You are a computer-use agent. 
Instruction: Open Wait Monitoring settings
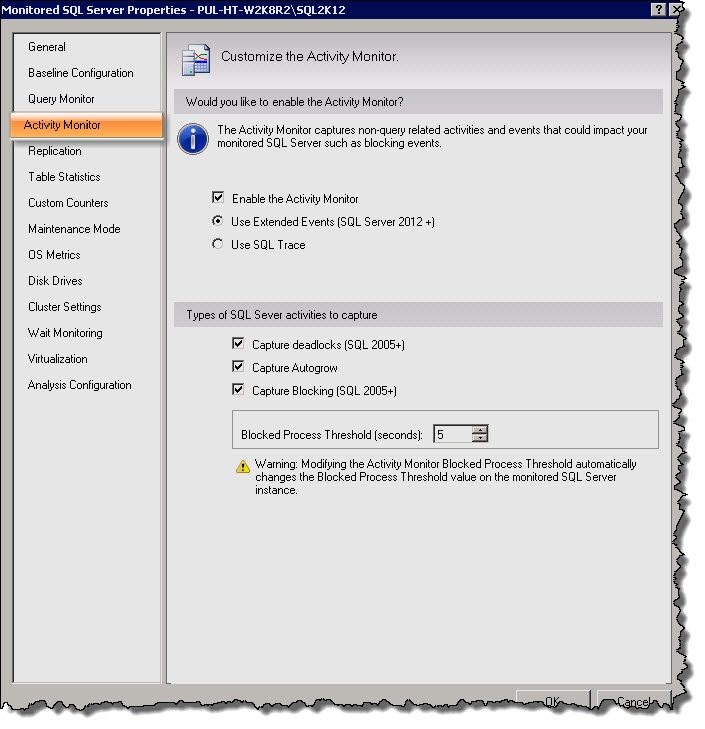tap(65, 333)
